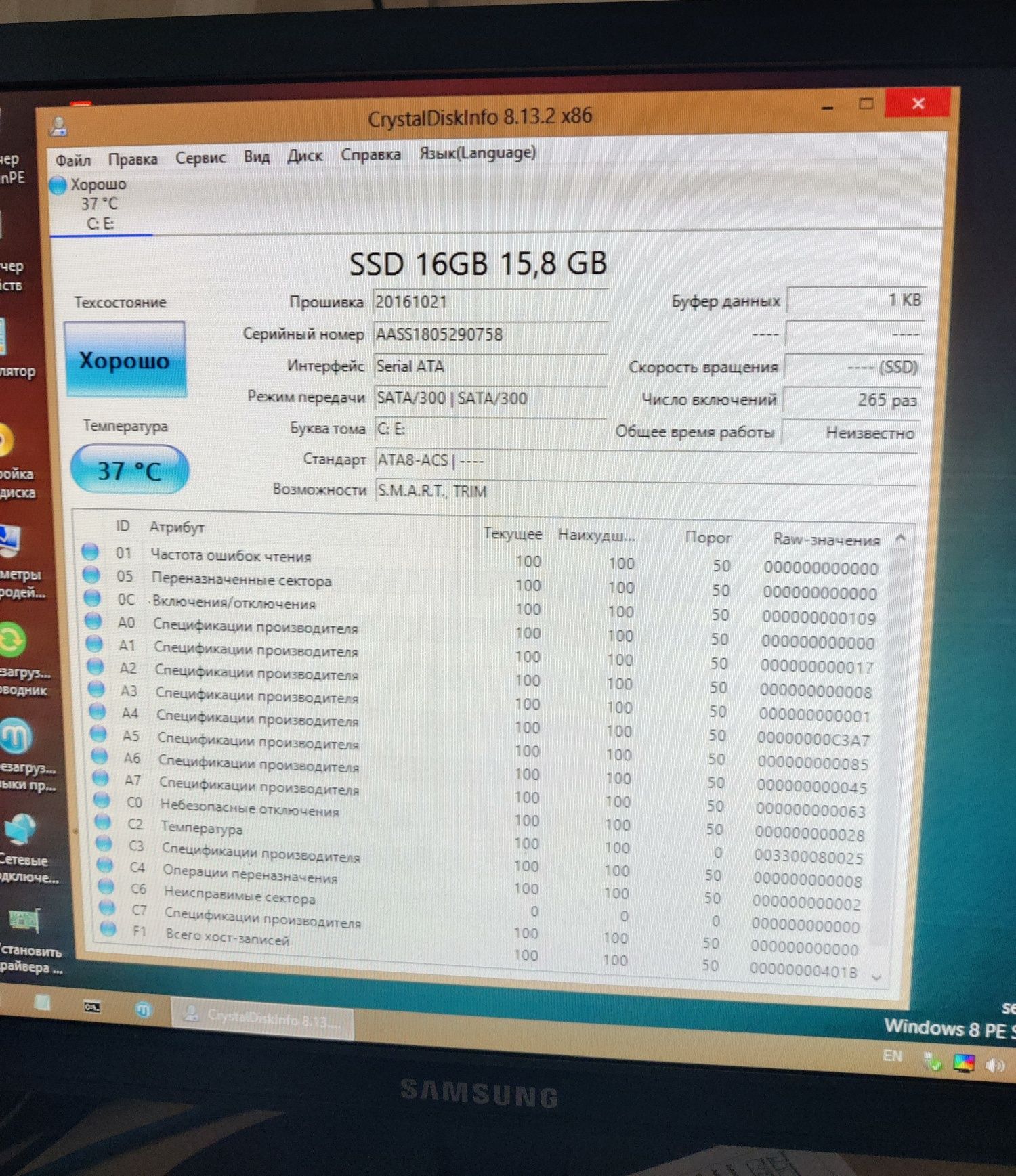Open the Файл menu

pos(72,160)
